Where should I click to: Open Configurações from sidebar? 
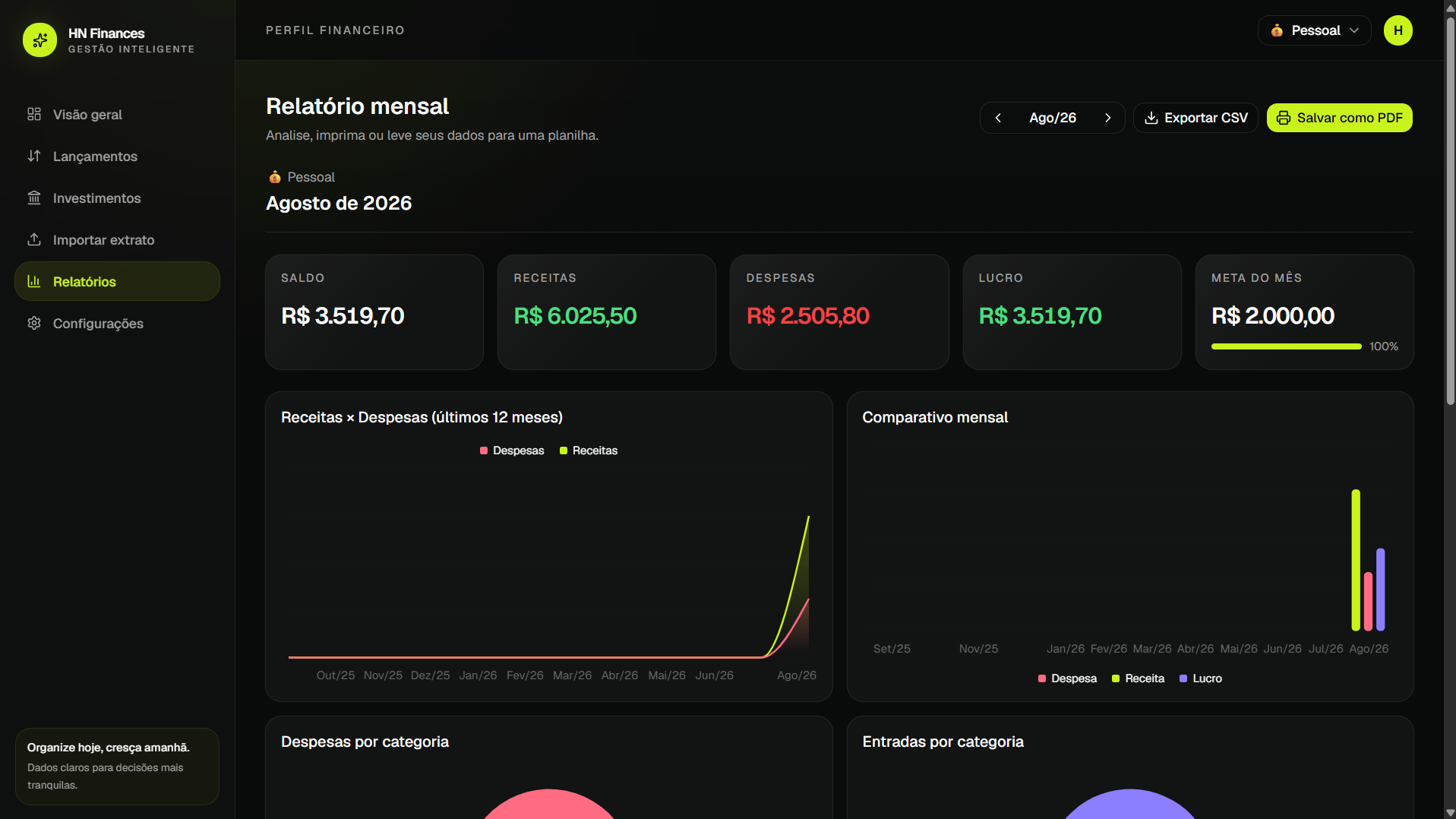[x=117, y=324]
